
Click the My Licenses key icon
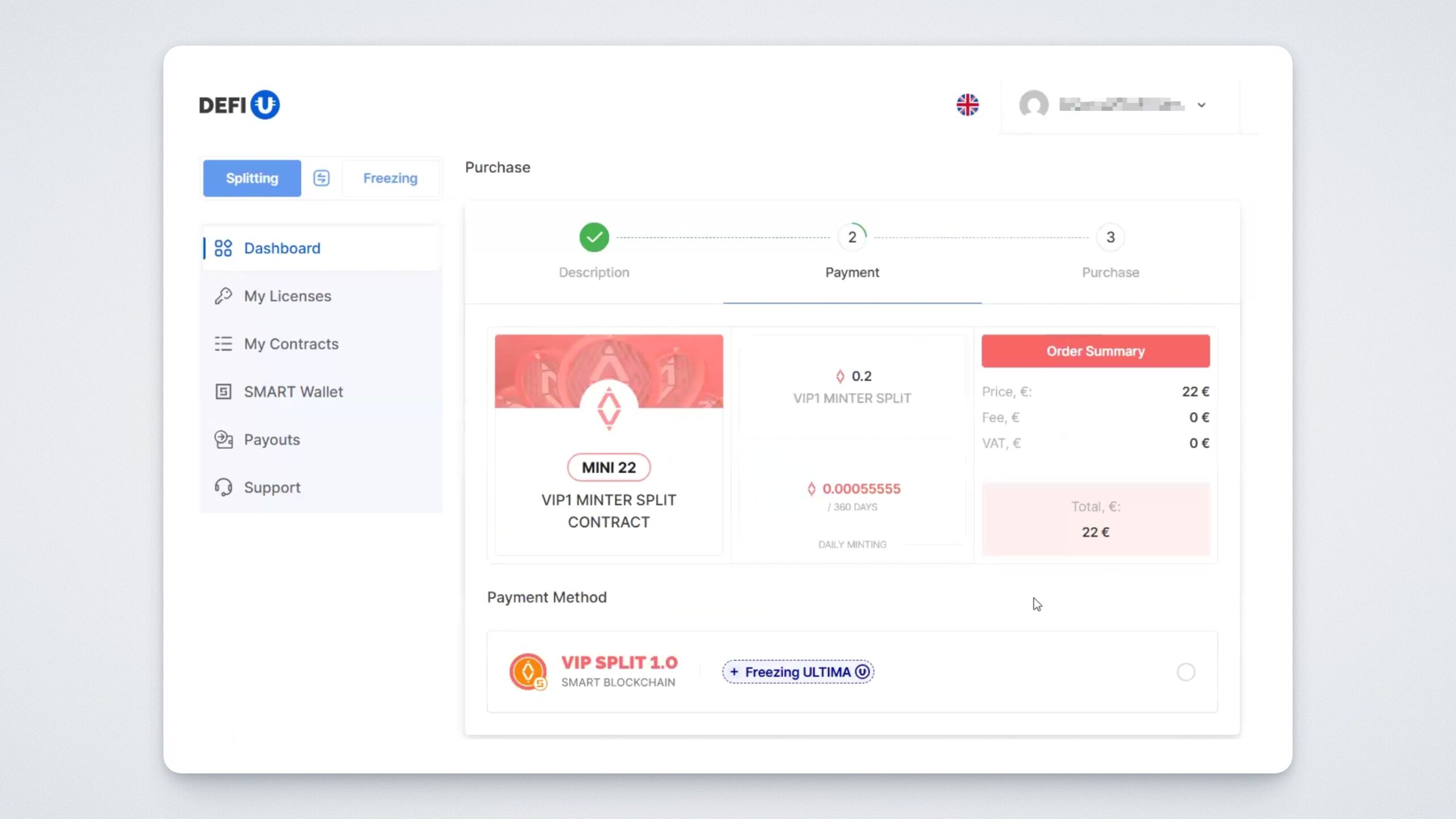tap(223, 296)
